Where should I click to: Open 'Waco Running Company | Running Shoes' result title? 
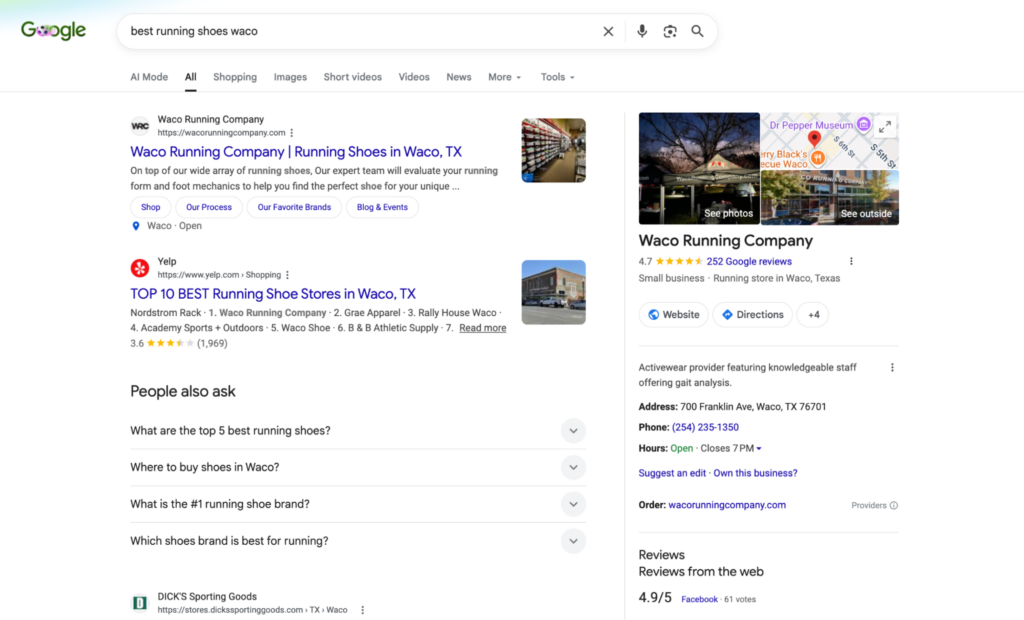(296, 152)
